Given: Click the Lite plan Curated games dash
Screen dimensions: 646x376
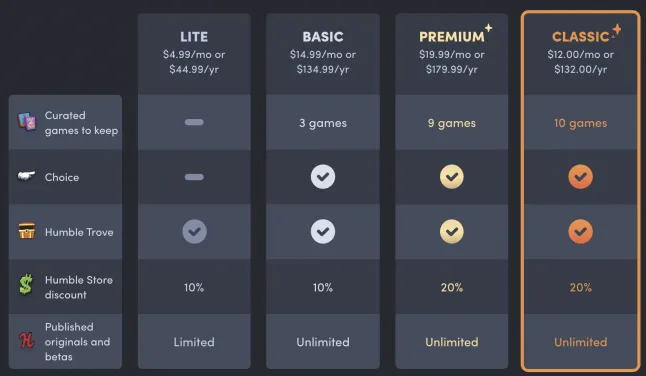Looking at the screenshot, I should tap(194, 122).
